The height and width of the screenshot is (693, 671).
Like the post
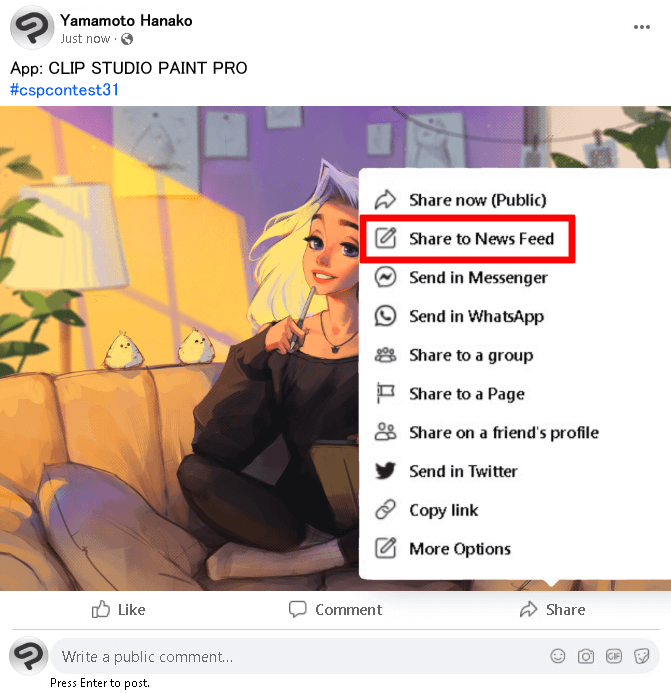tap(118, 609)
